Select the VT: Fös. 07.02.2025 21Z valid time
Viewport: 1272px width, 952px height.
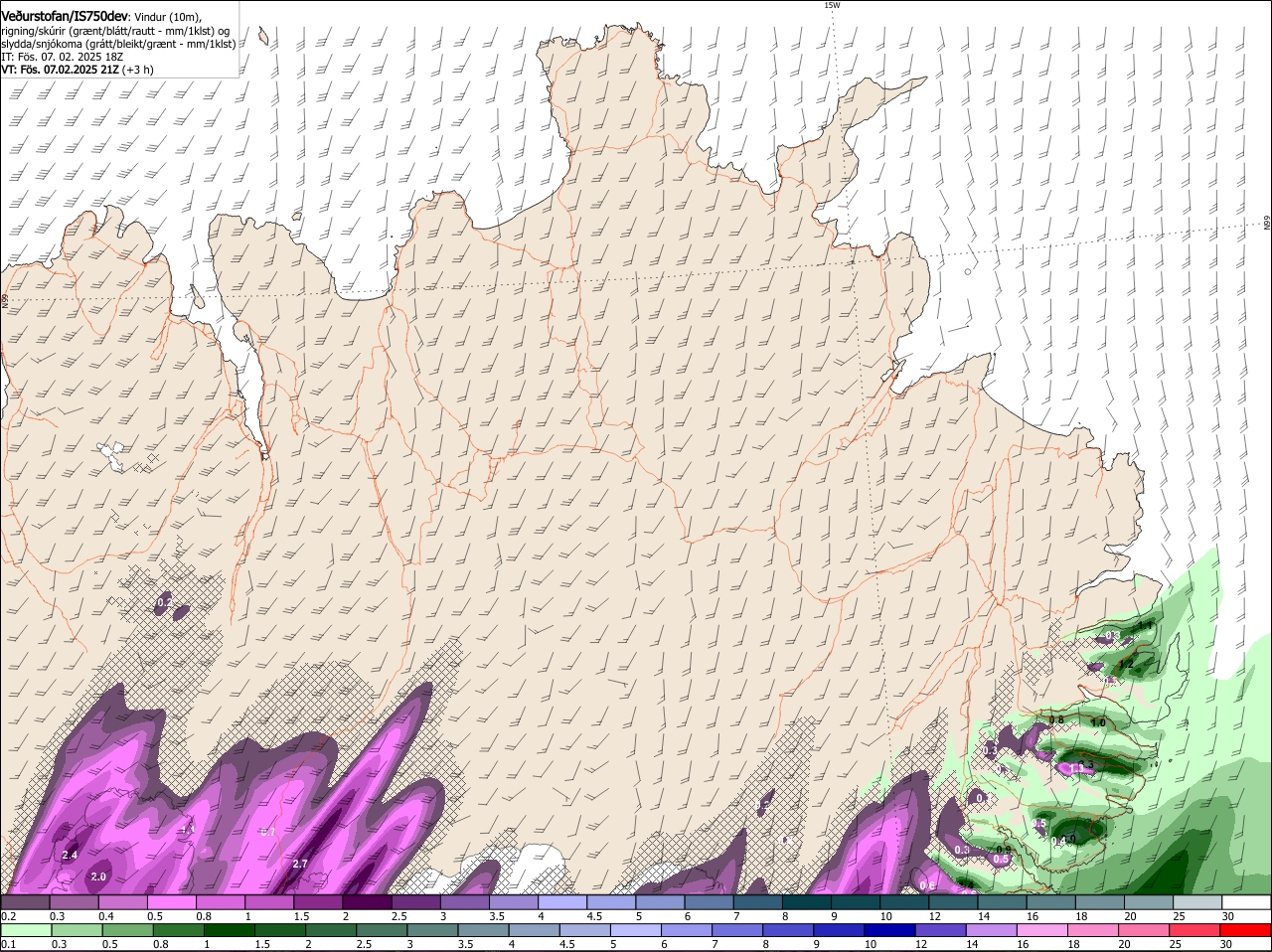[78, 70]
